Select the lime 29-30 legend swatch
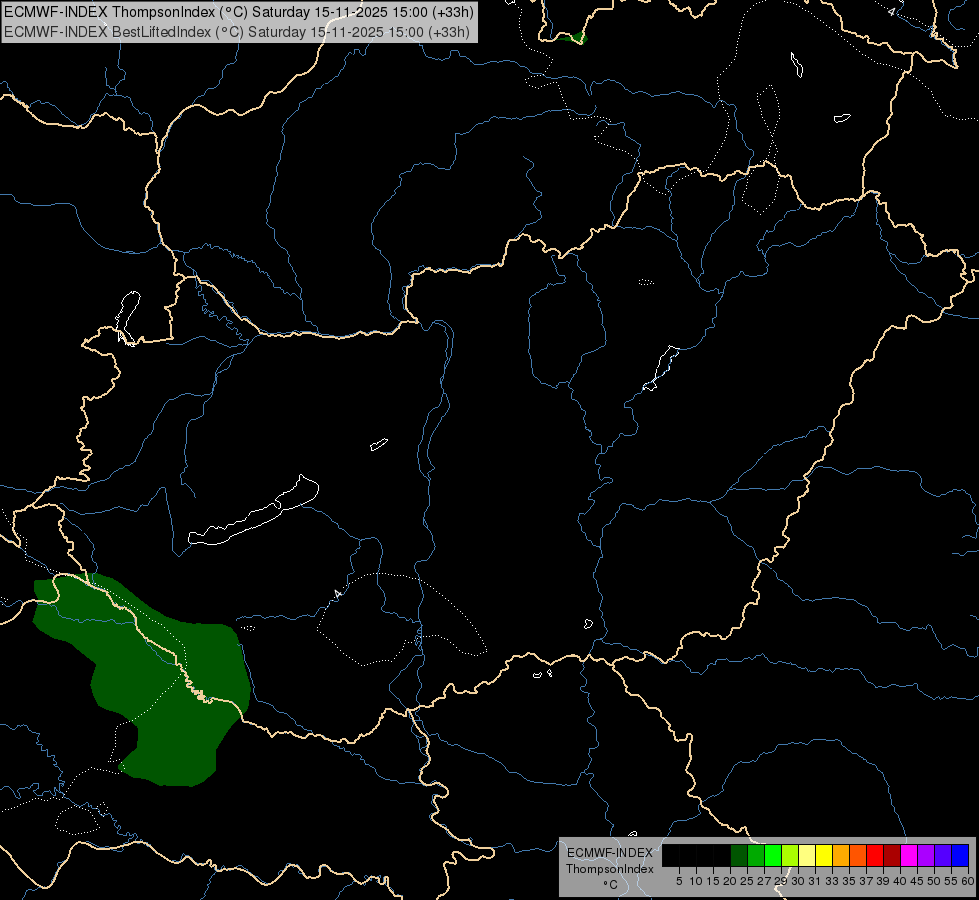 point(790,856)
